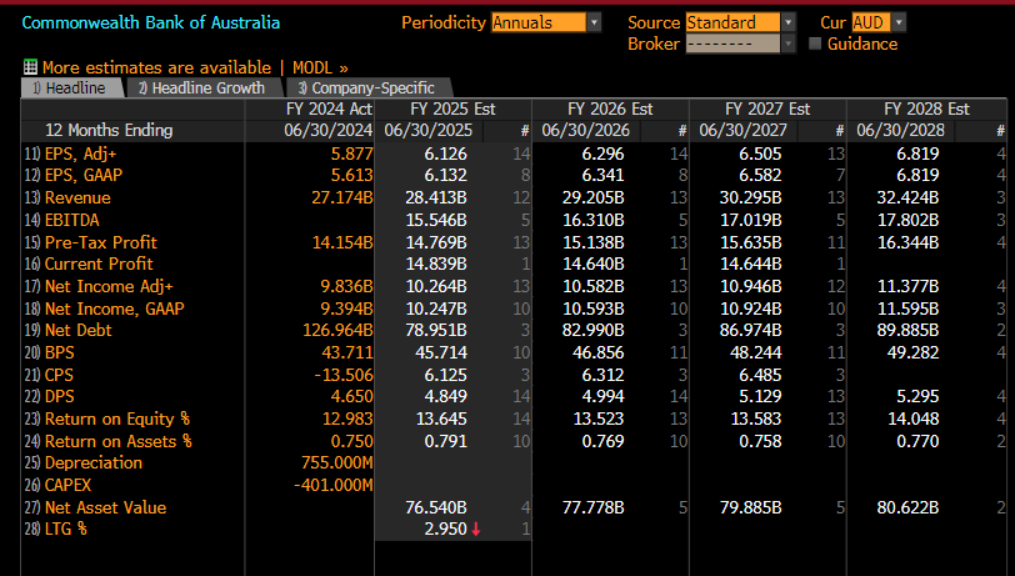1015x576 pixels.
Task: Select the EPS, Adj+ row label
Action: pos(80,154)
